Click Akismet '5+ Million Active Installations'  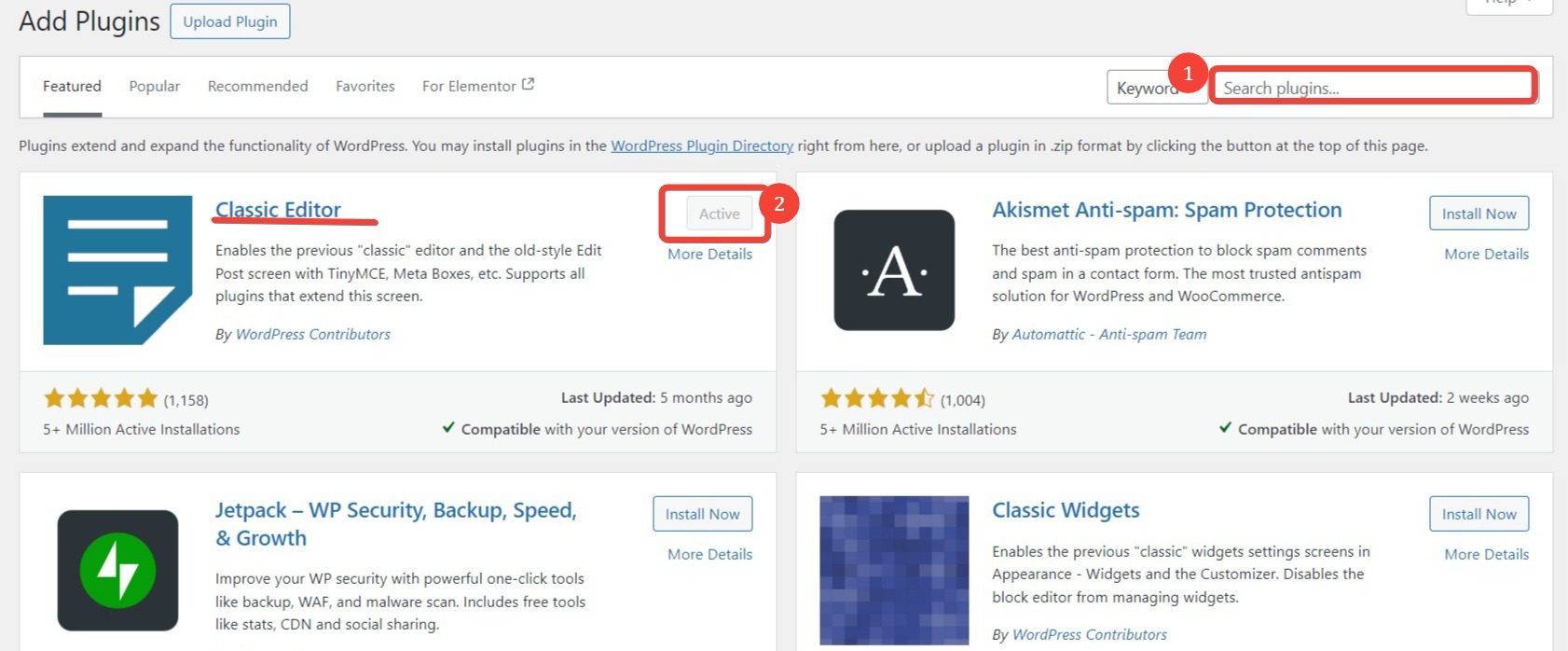(x=918, y=429)
